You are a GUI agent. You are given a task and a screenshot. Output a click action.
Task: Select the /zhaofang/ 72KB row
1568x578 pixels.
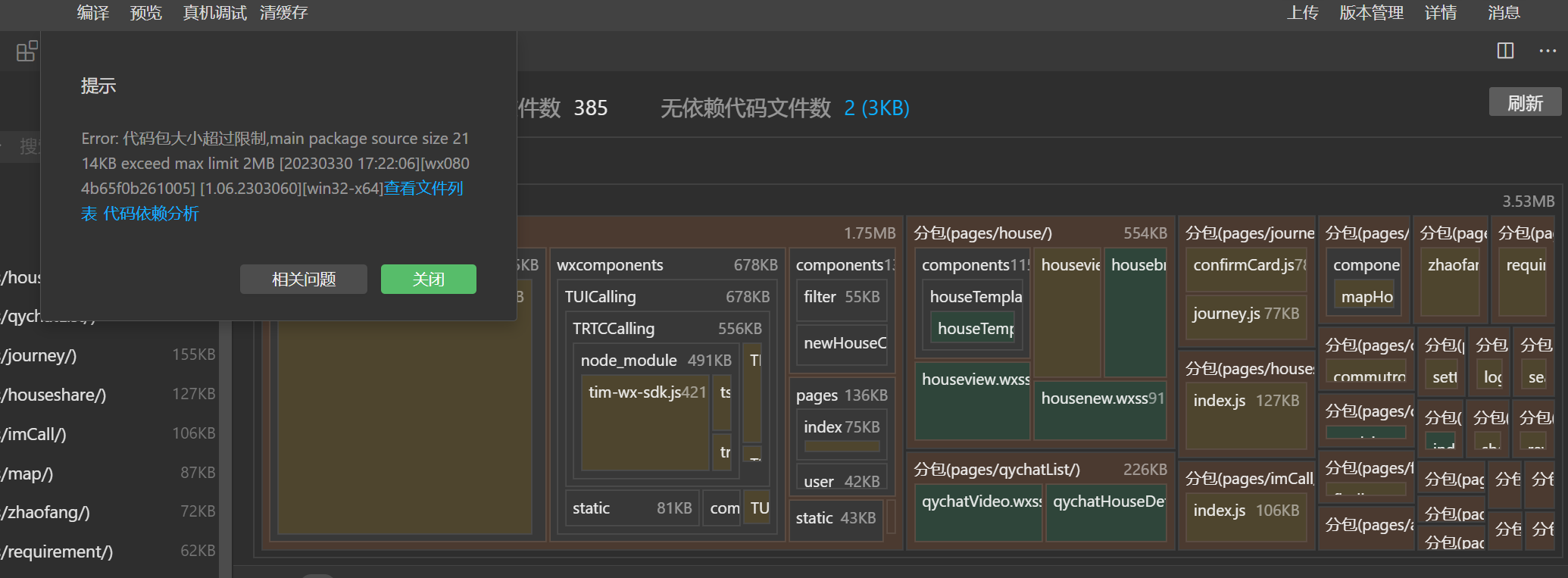click(x=108, y=512)
